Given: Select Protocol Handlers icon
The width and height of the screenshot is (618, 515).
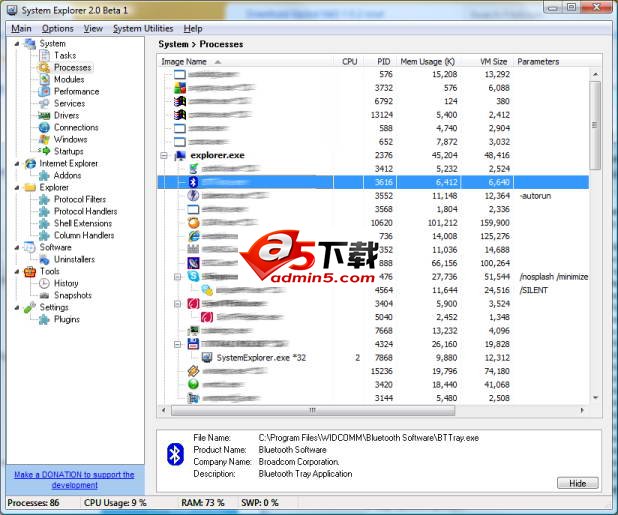Looking at the screenshot, I should [x=44, y=212].
